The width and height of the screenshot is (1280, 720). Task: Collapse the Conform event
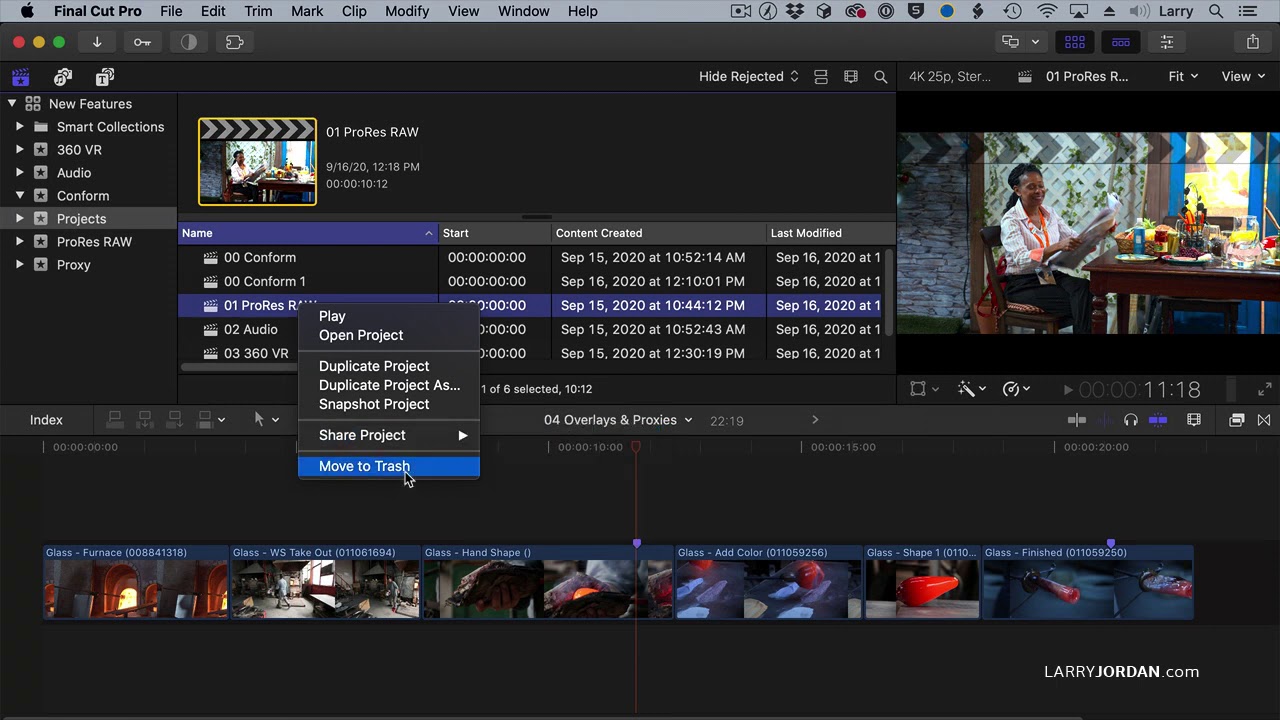(19, 195)
